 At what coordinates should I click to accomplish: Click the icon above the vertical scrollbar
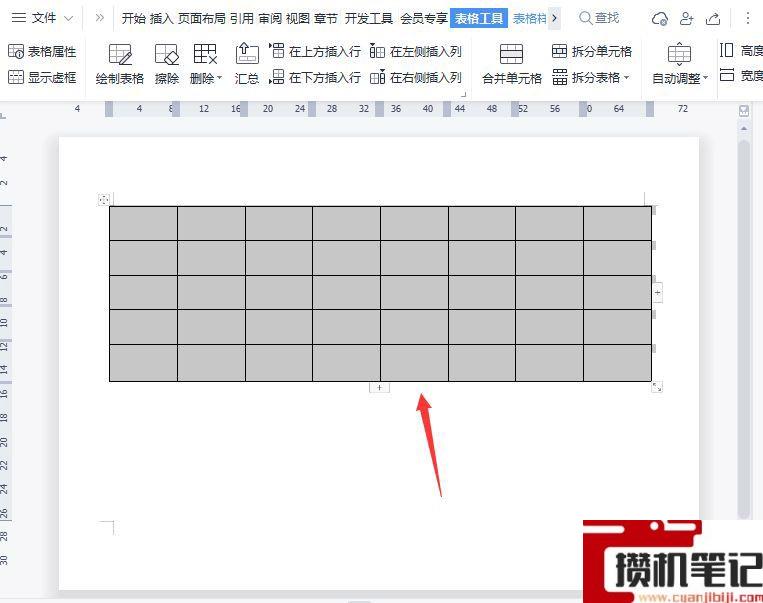[x=744, y=111]
